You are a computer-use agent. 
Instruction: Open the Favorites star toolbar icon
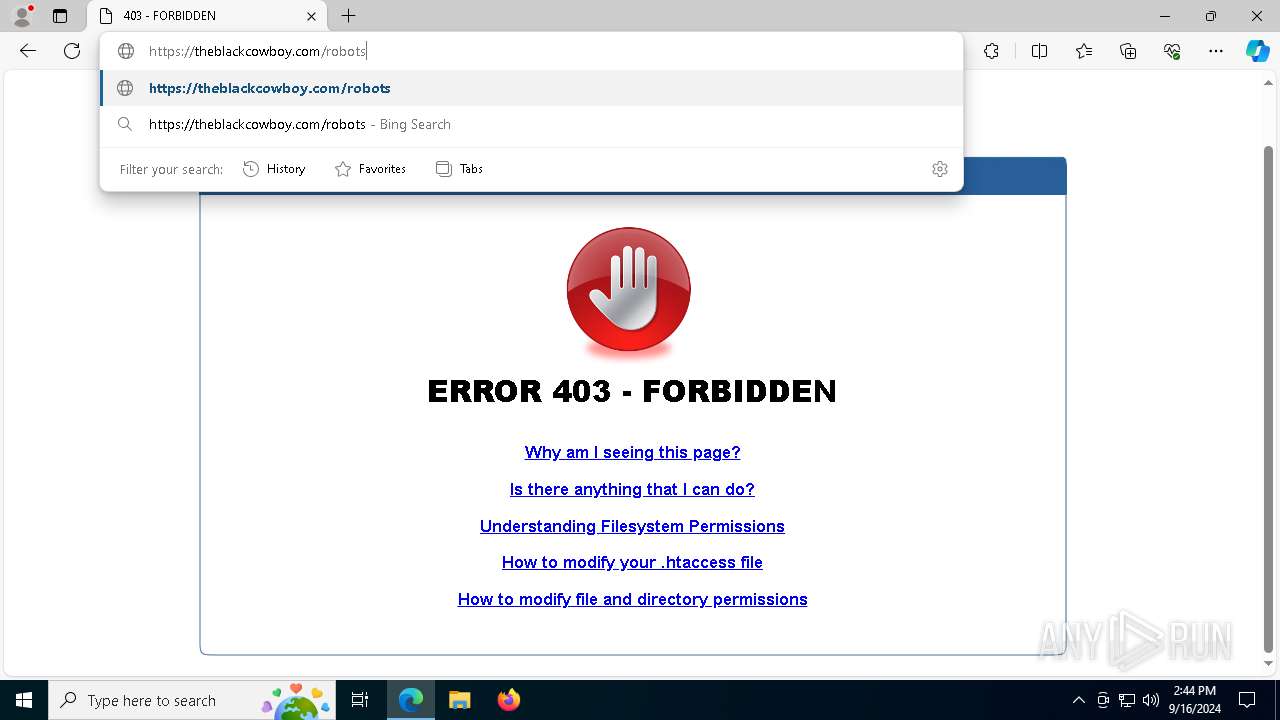[1084, 51]
